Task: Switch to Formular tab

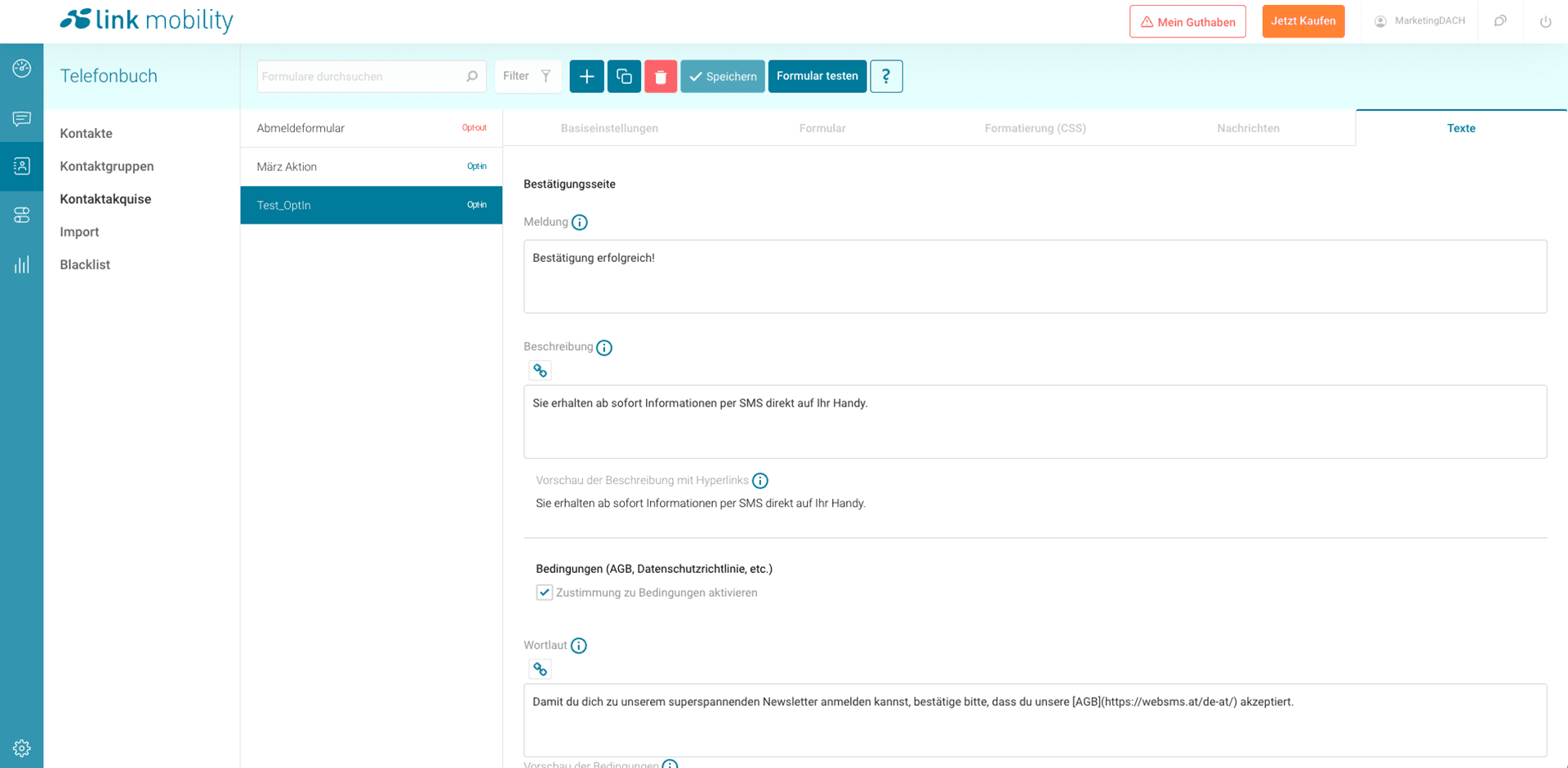Action: pos(822,128)
